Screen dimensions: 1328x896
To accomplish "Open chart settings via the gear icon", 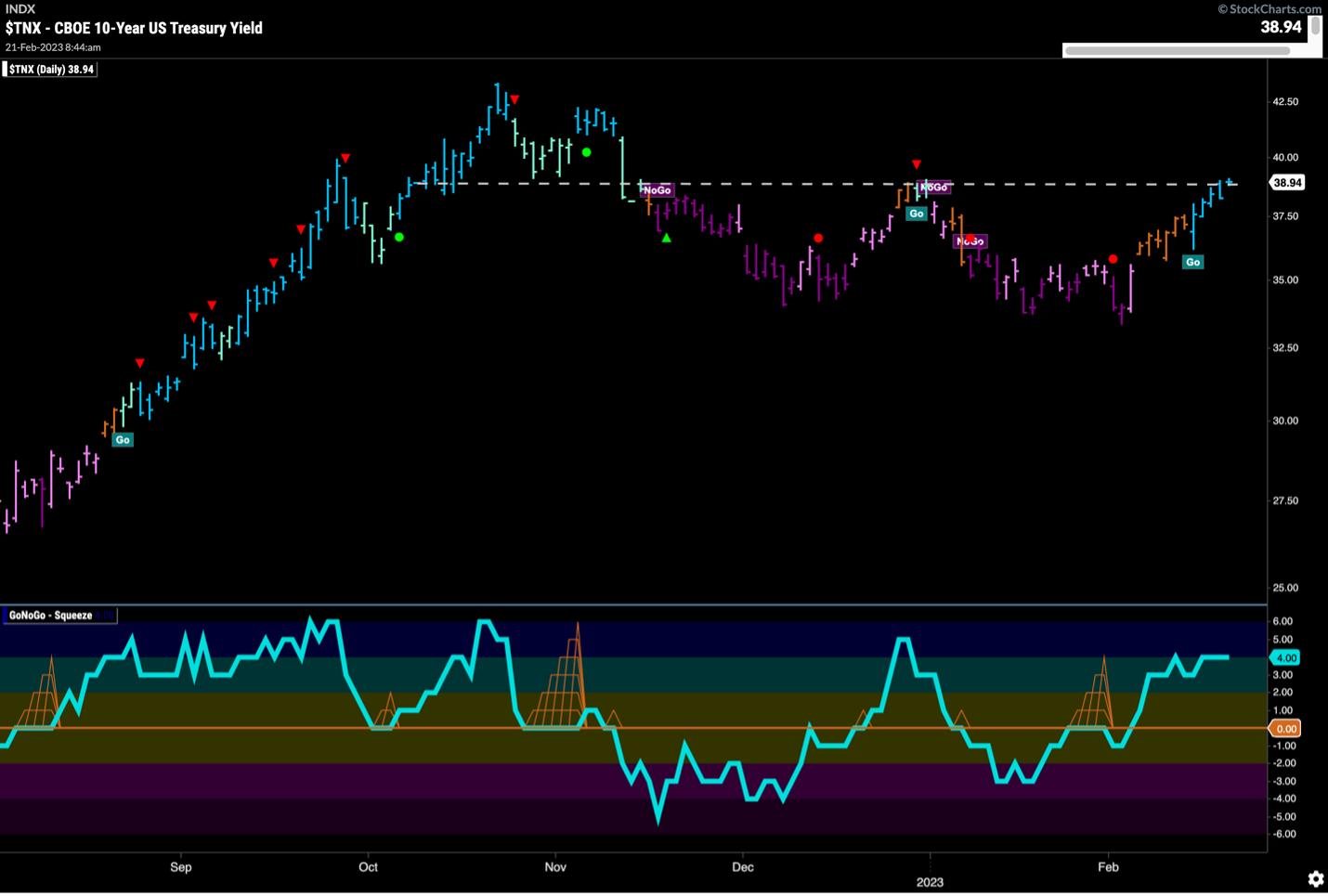I will [1315, 878].
